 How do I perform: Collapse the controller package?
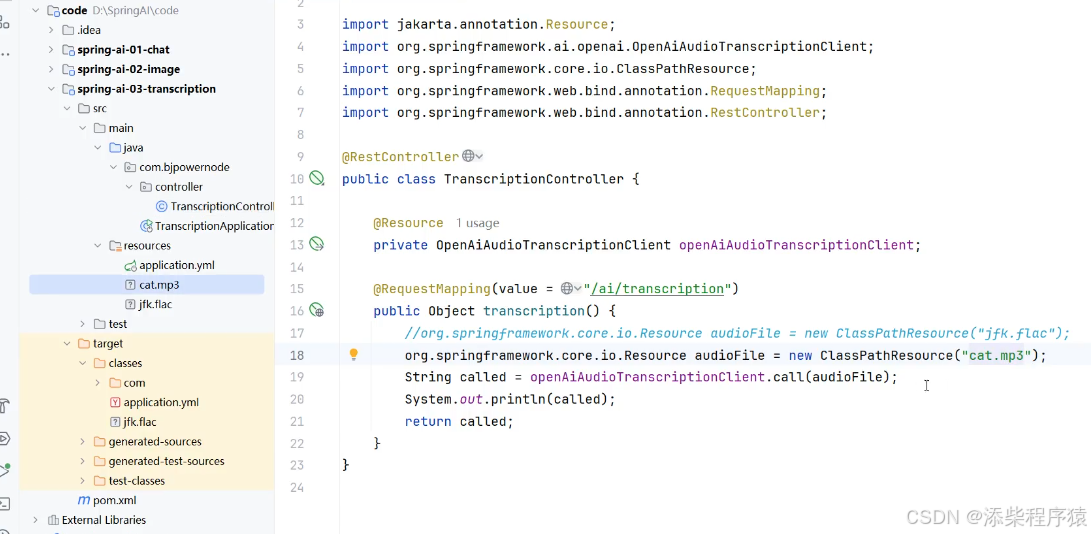pos(129,187)
